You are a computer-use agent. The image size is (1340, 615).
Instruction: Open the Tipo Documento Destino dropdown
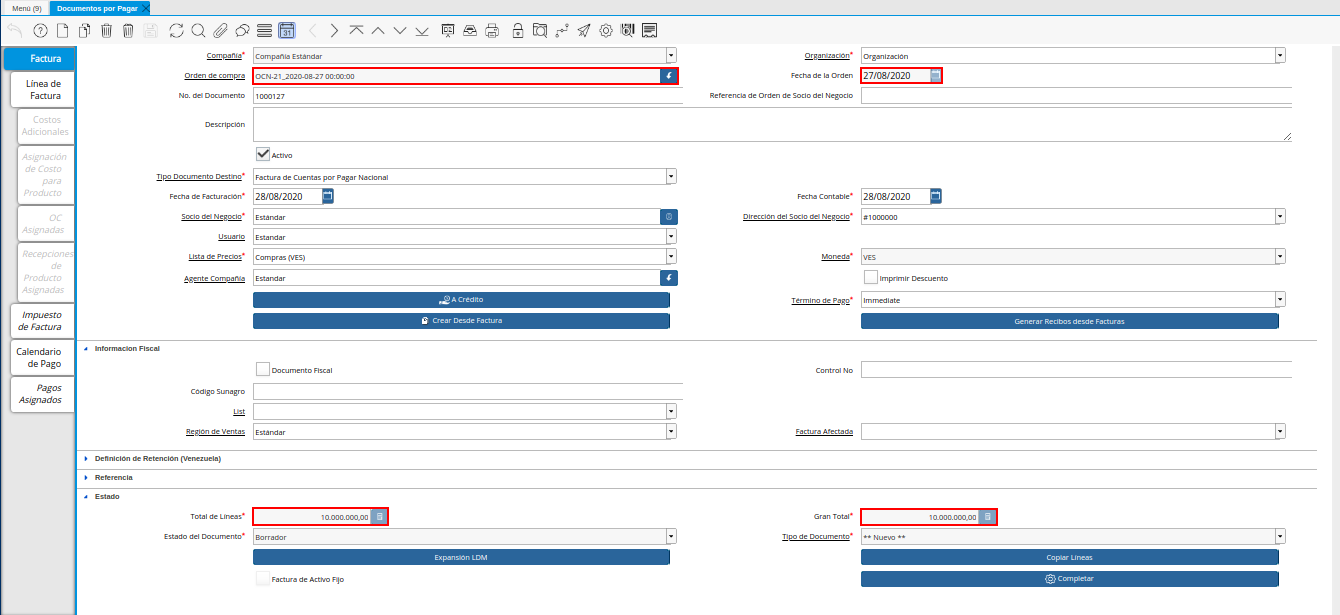[671, 177]
